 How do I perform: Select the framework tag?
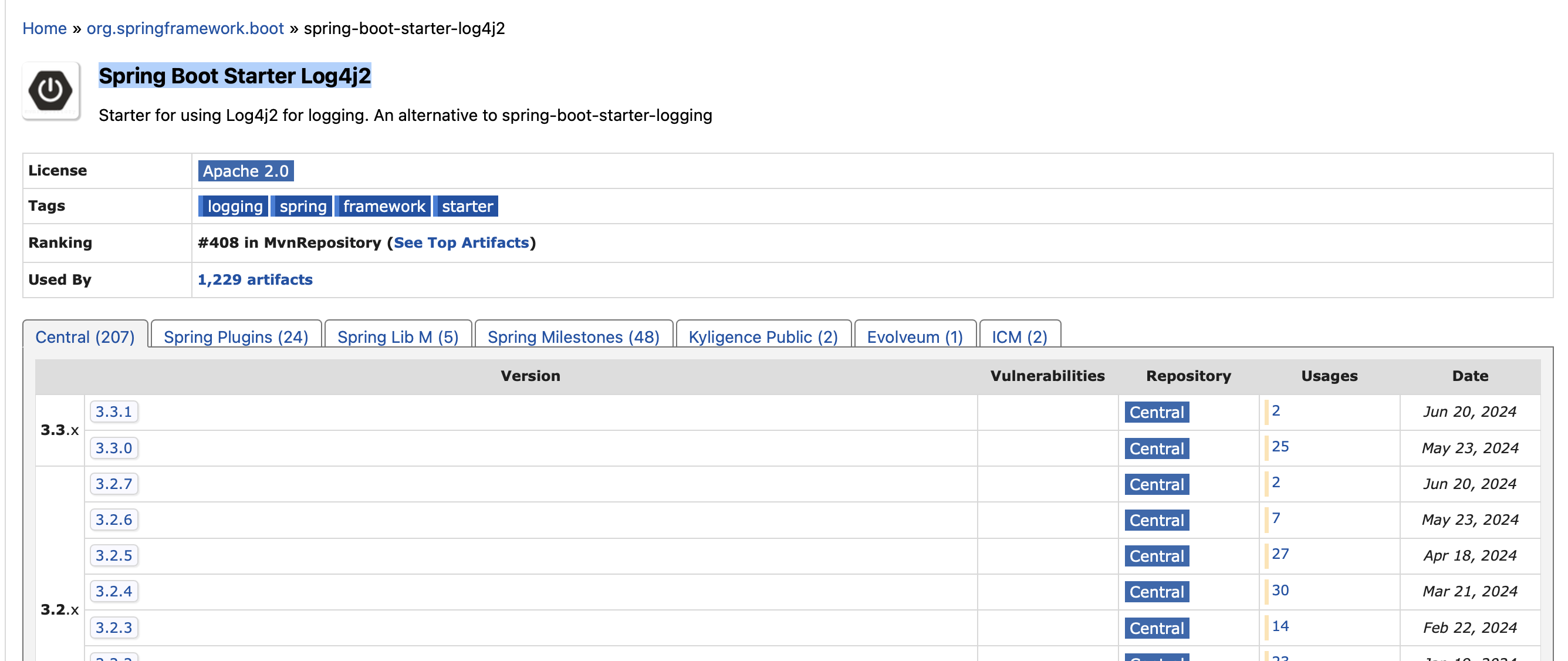[383, 205]
